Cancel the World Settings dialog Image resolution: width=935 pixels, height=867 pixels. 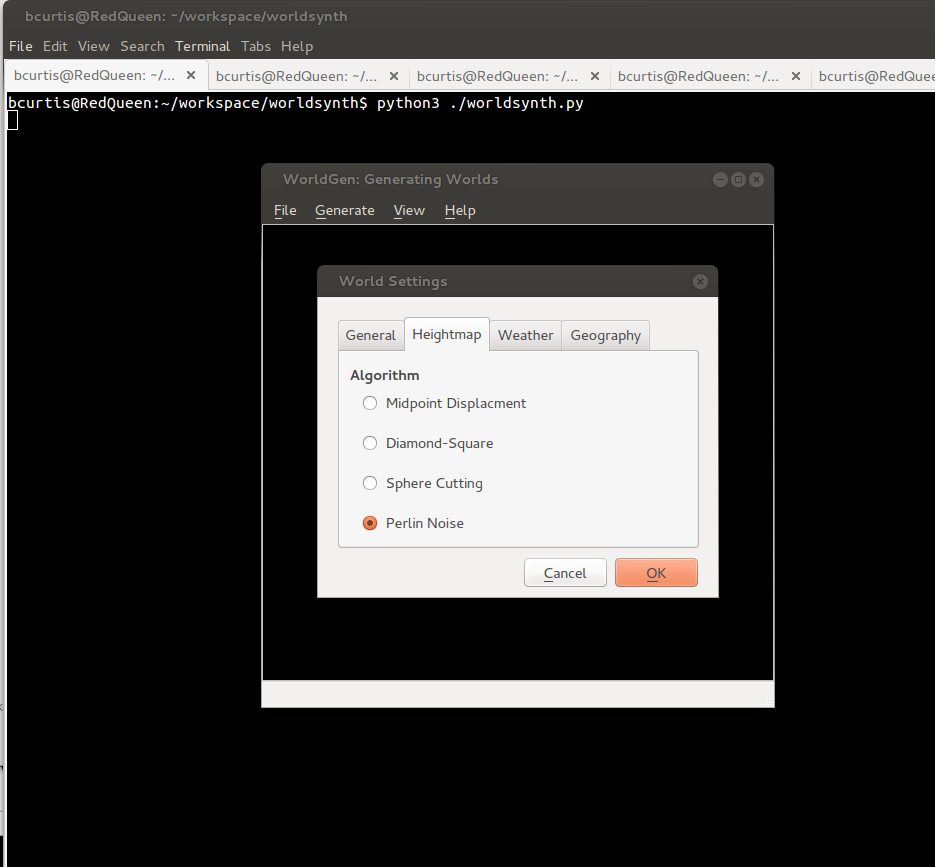coord(565,573)
